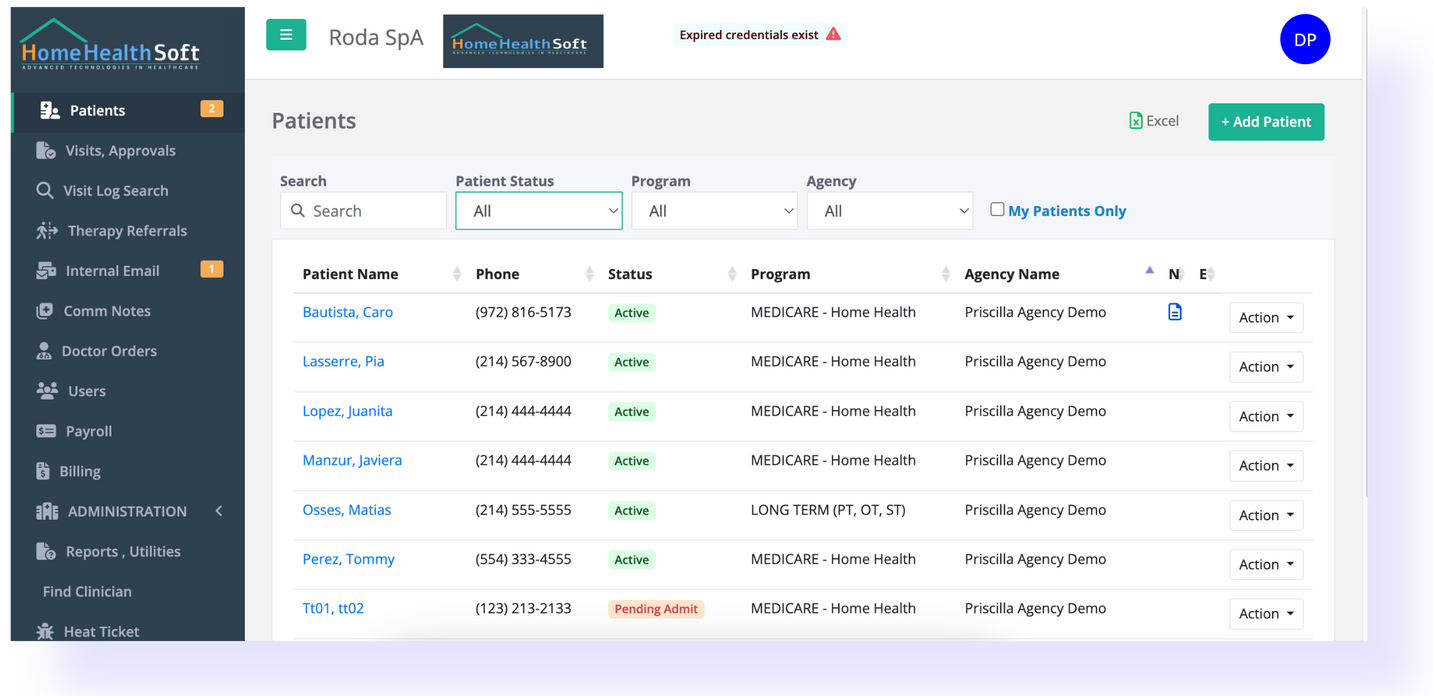The width and height of the screenshot is (1434, 696).
Task: Open Action dropdown for Perez, Tommy
Action: (1266, 564)
